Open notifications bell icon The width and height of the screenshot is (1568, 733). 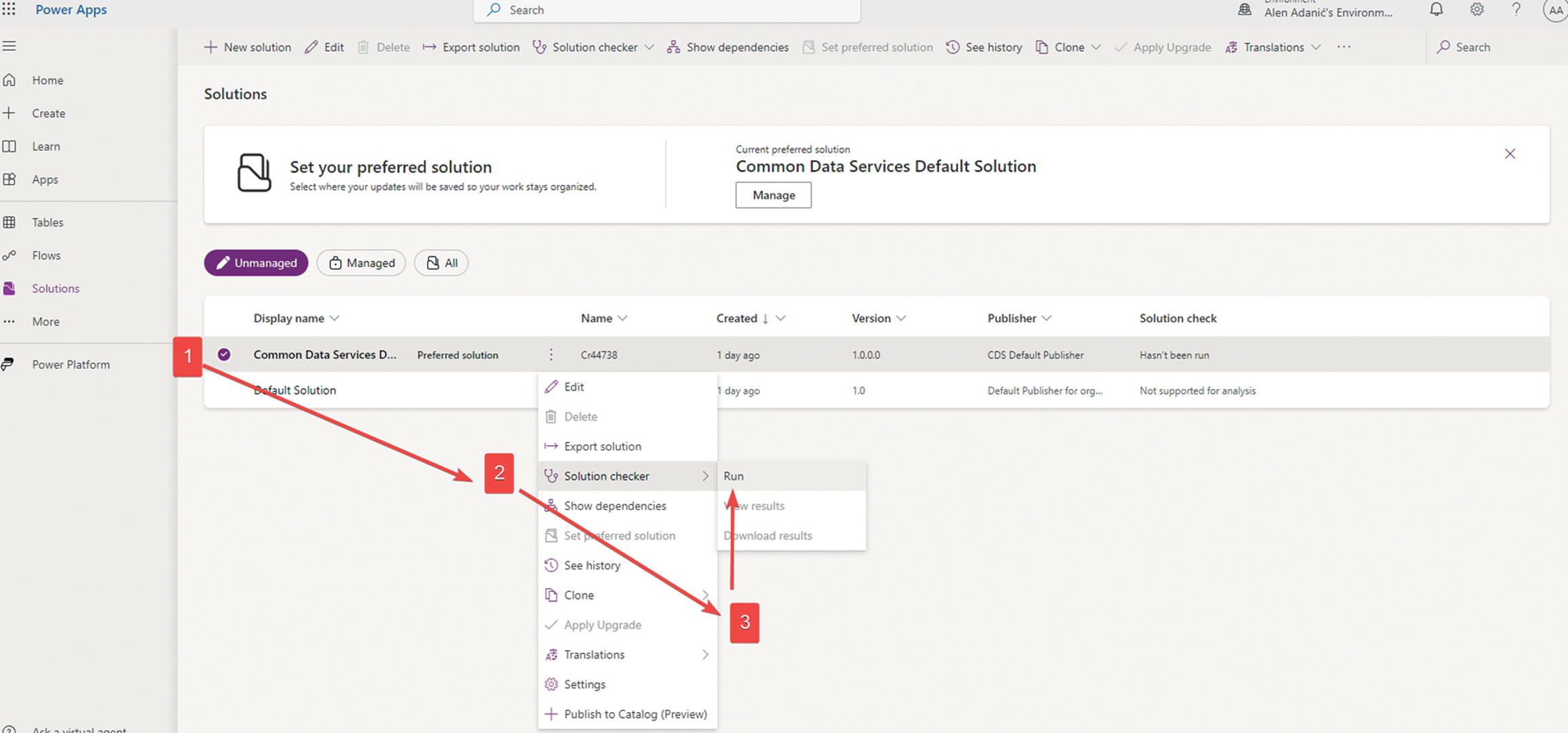(1436, 10)
